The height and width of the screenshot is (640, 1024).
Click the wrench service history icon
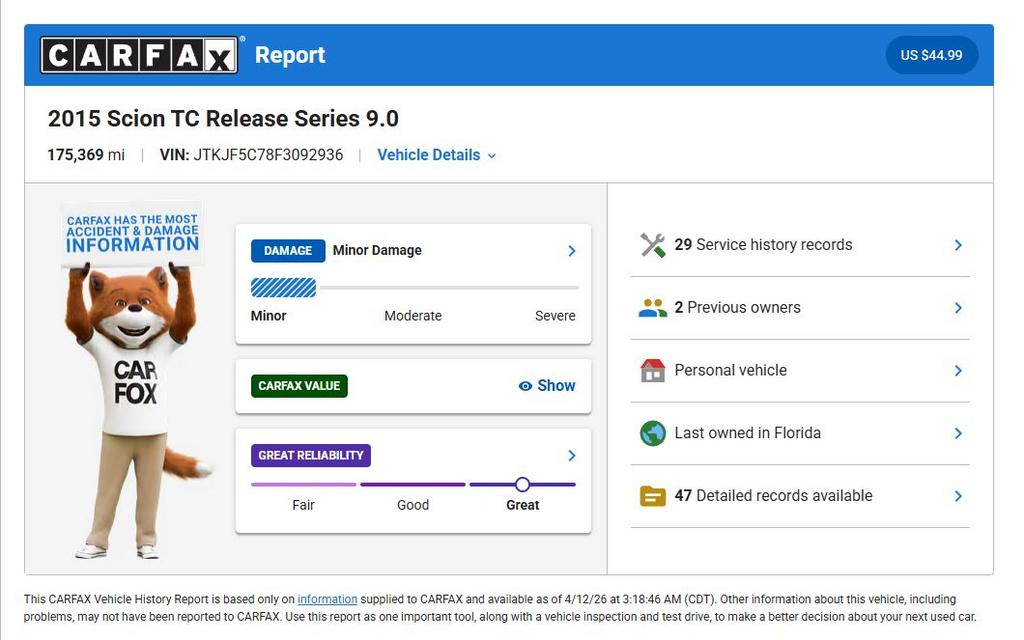pos(652,245)
